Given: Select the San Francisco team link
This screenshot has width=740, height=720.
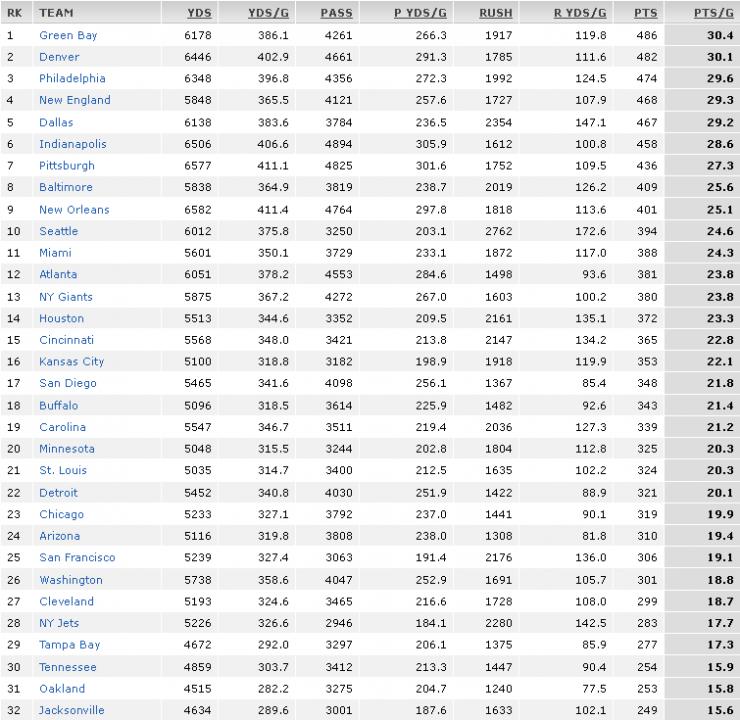Looking at the screenshot, I should pyautogui.click(x=77, y=557).
